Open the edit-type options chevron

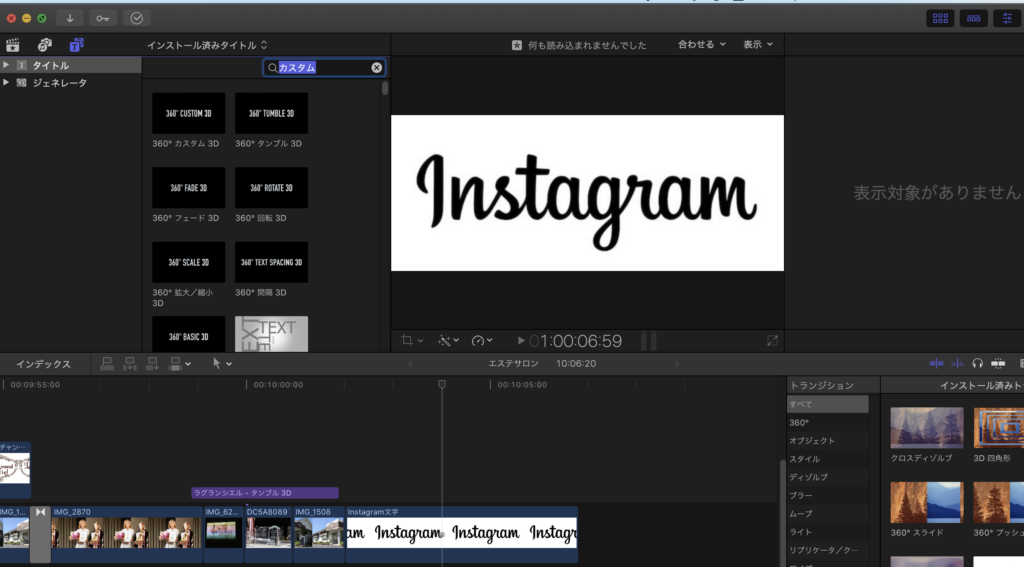pos(188,364)
